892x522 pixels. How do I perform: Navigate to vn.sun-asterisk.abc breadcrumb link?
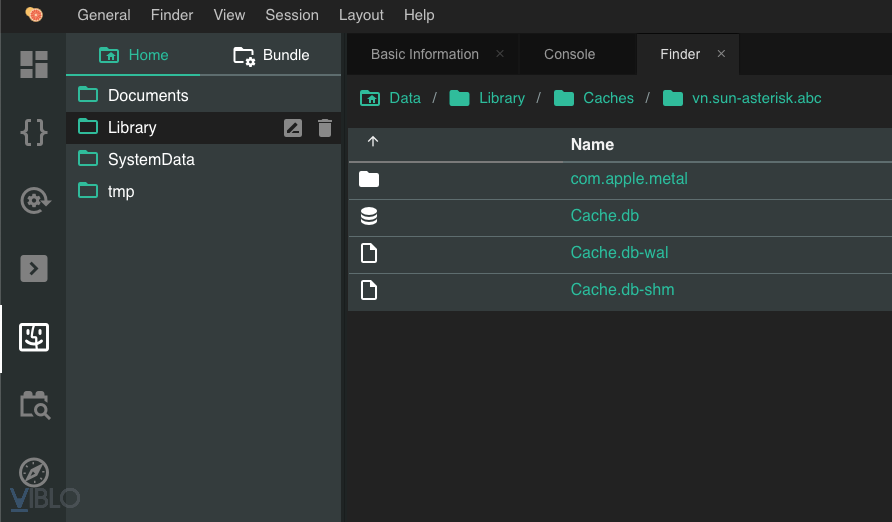click(x=757, y=98)
